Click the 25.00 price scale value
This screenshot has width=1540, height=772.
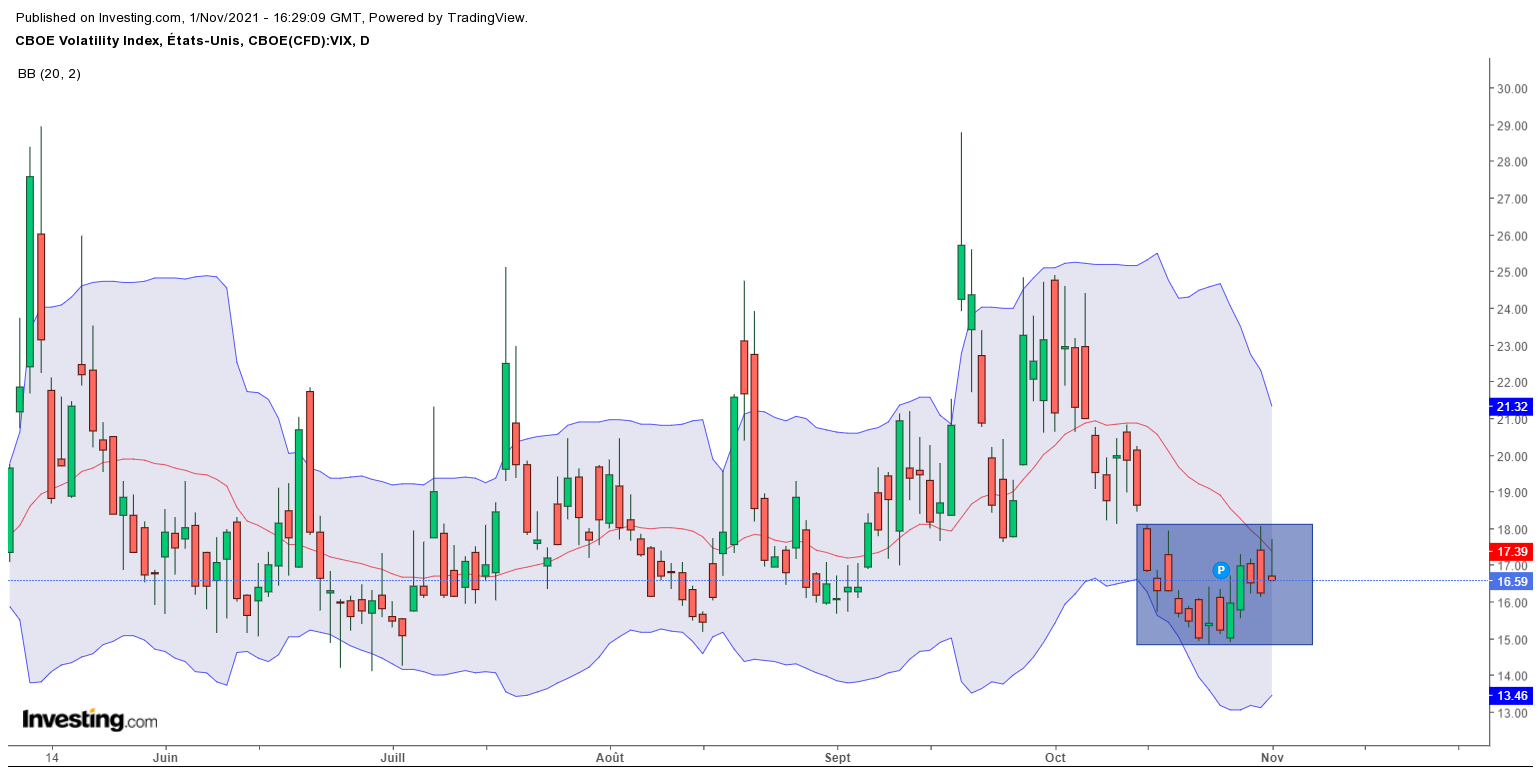(1511, 272)
